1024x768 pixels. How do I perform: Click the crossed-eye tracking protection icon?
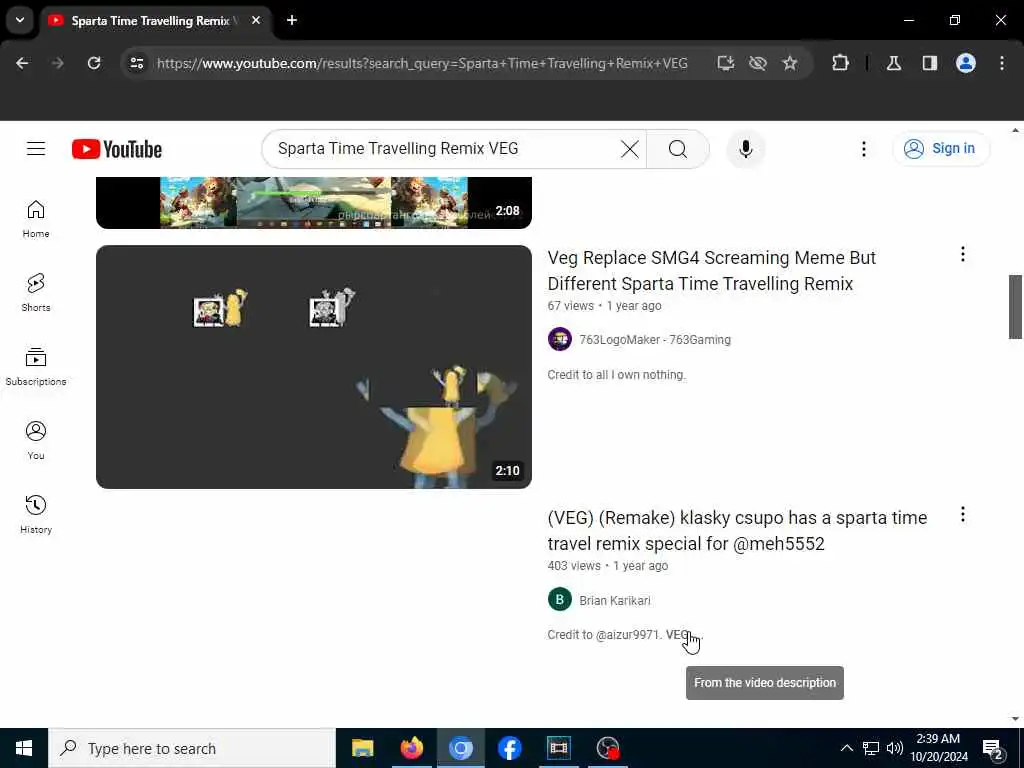click(758, 63)
